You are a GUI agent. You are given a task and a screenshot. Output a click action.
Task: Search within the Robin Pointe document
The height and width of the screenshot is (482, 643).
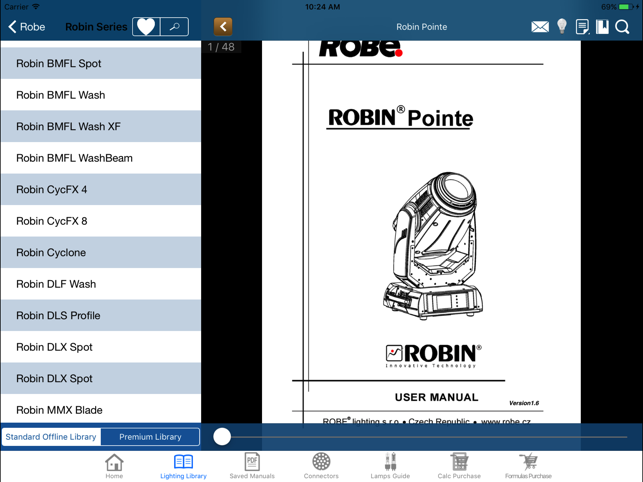[622, 27]
